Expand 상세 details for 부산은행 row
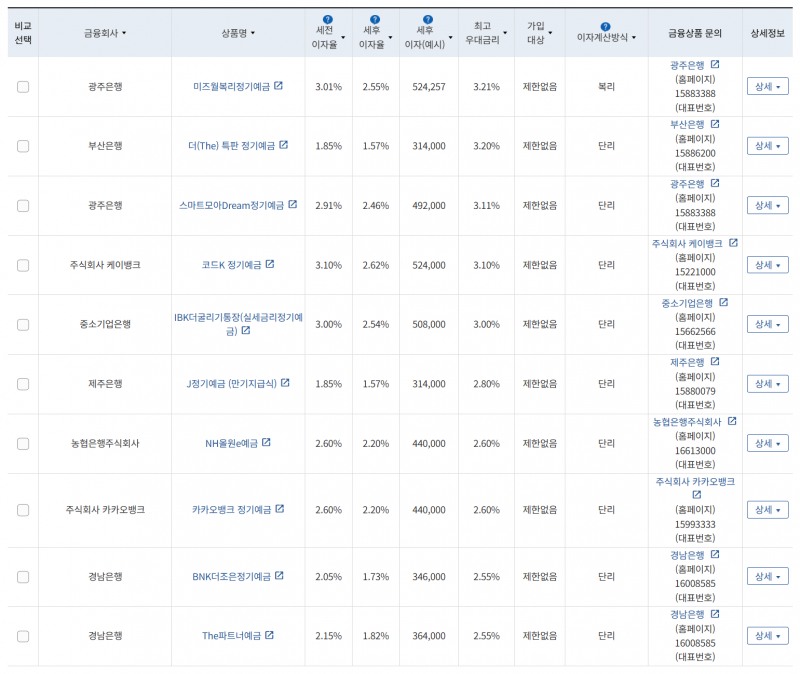 pos(767,146)
